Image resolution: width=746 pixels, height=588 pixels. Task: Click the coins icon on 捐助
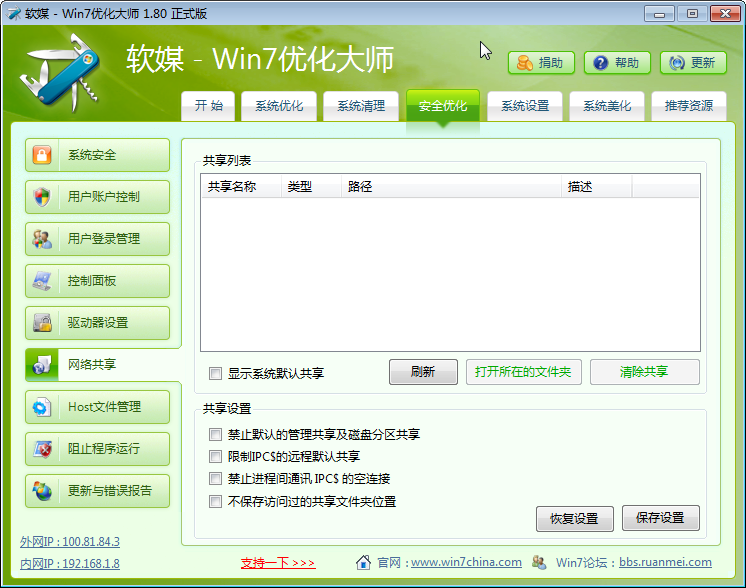coord(524,63)
